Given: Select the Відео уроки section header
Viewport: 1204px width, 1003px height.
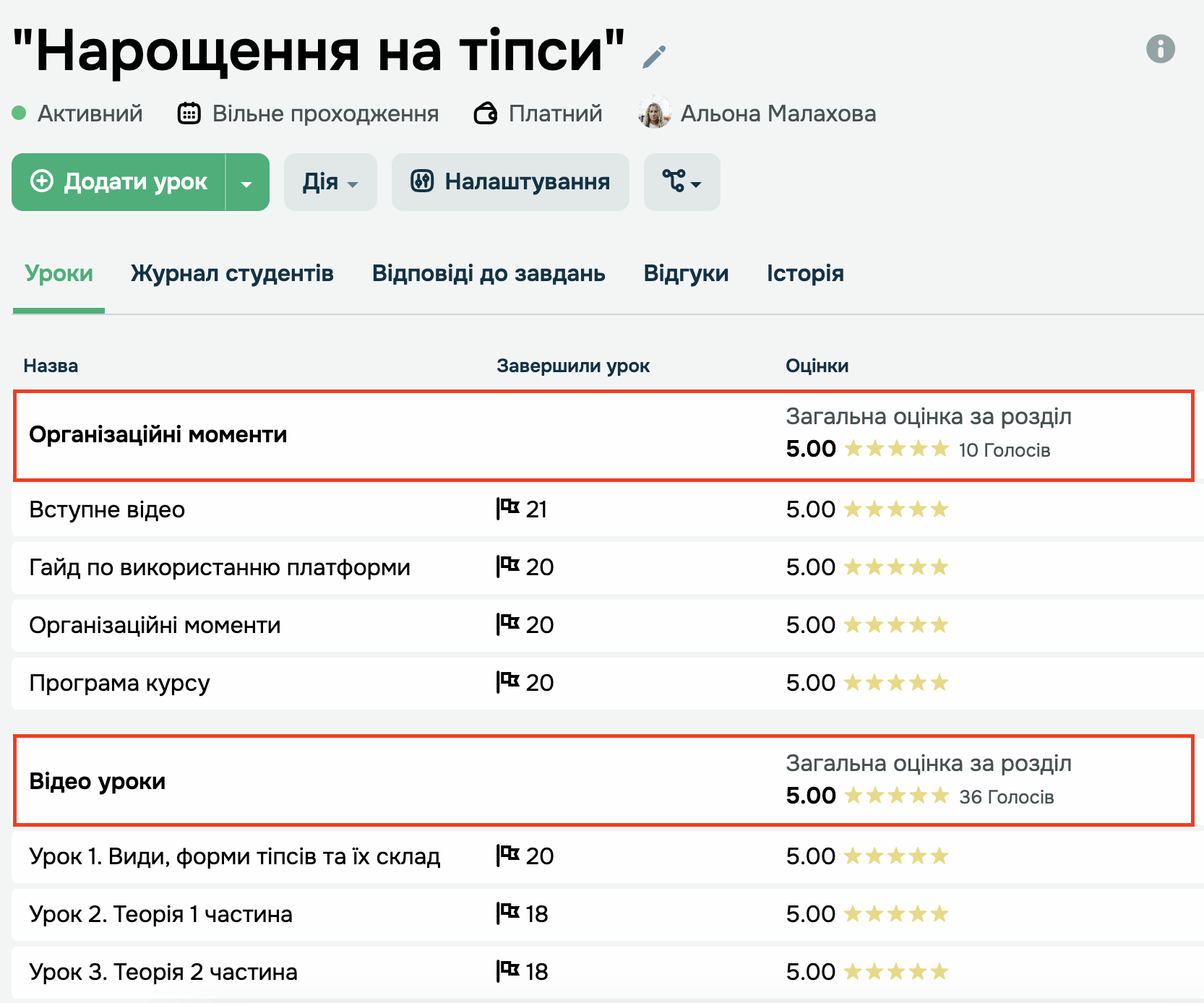Looking at the screenshot, I should click(x=98, y=781).
